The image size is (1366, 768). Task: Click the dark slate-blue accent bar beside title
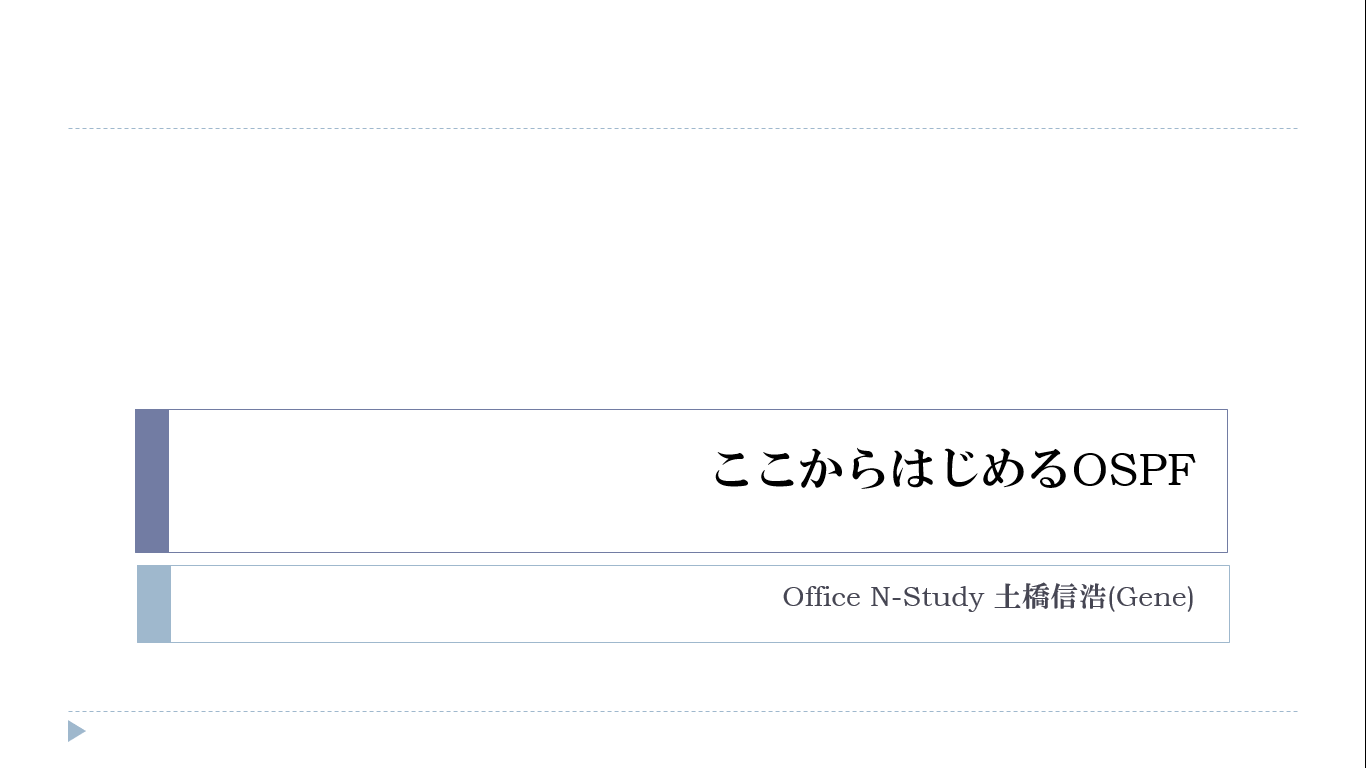152,481
